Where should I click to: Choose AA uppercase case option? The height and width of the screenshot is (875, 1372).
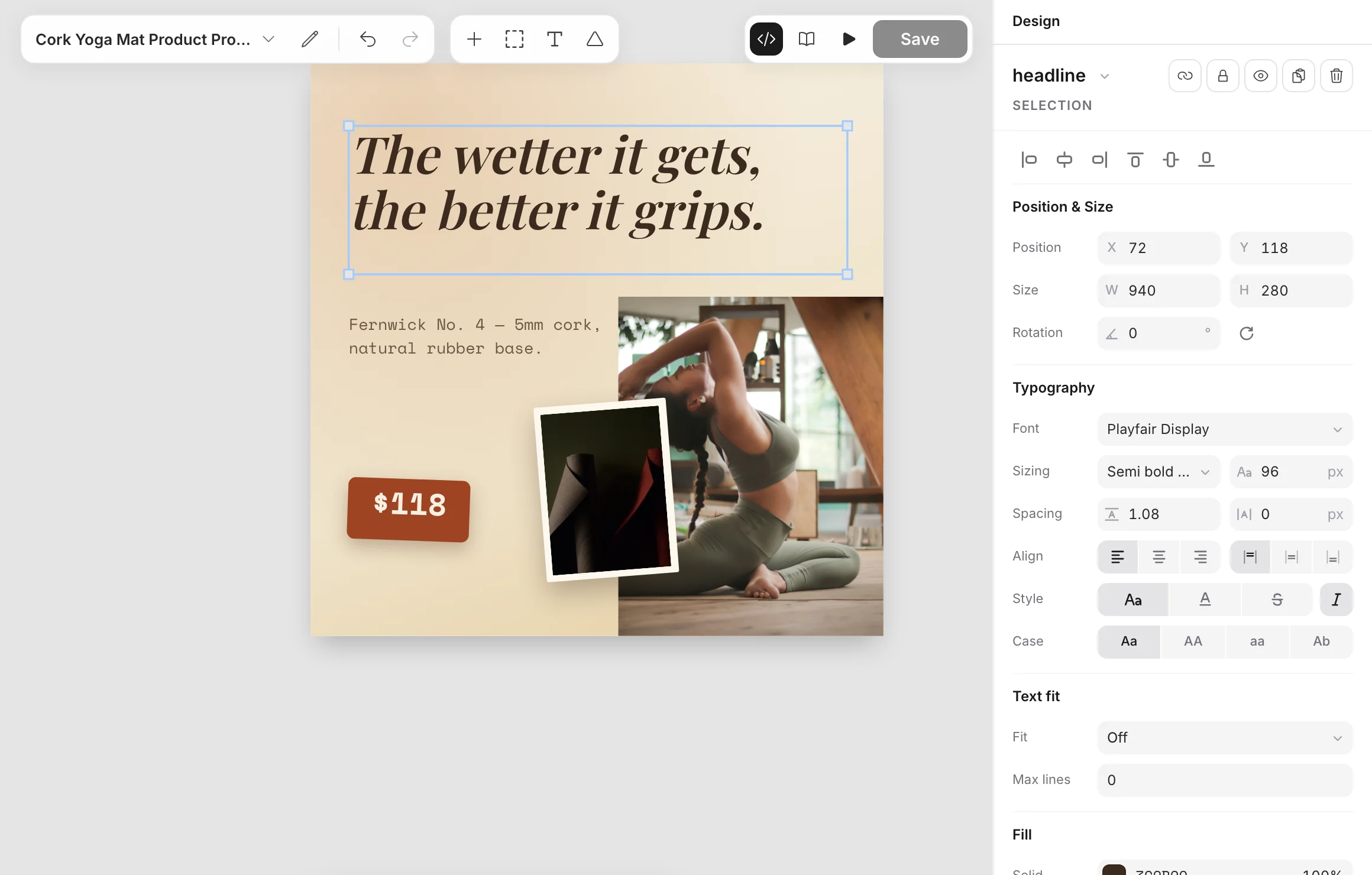[x=1193, y=641]
